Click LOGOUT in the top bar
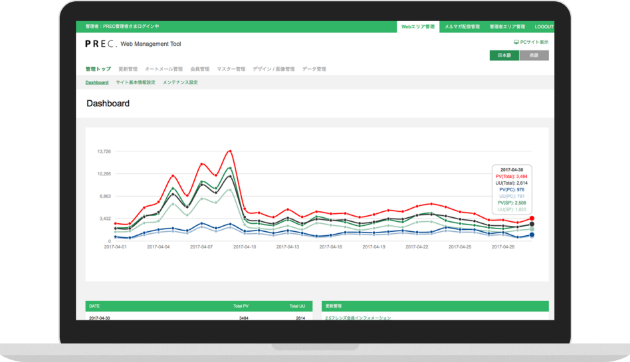Screen dimensions: 630x362 tap(544, 27)
